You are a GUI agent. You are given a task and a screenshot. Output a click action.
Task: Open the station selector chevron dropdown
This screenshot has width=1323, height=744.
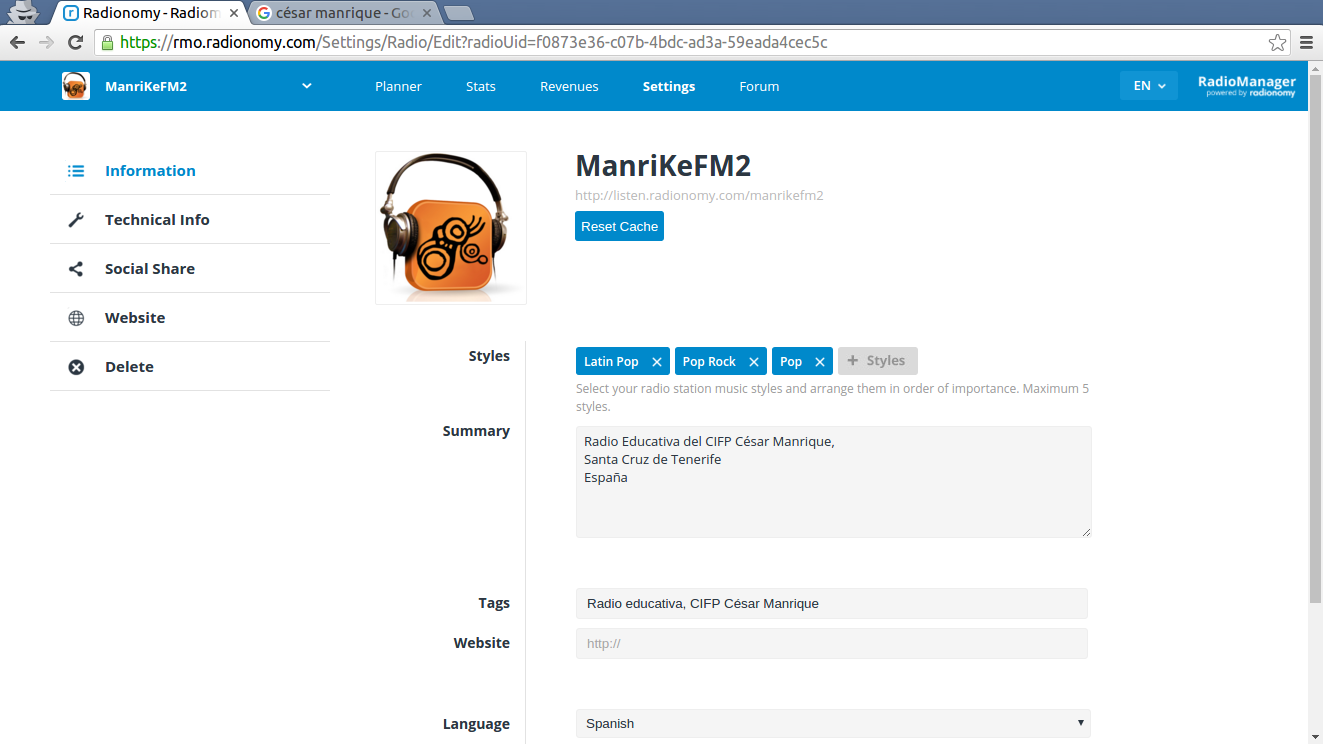click(x=307, y=86)
